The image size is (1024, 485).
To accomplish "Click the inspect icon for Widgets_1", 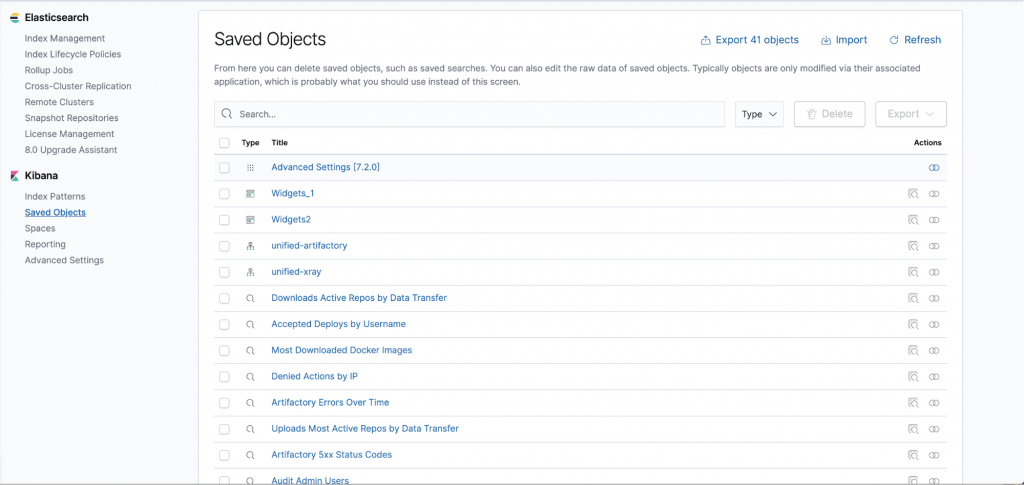I will pos(913,194).
